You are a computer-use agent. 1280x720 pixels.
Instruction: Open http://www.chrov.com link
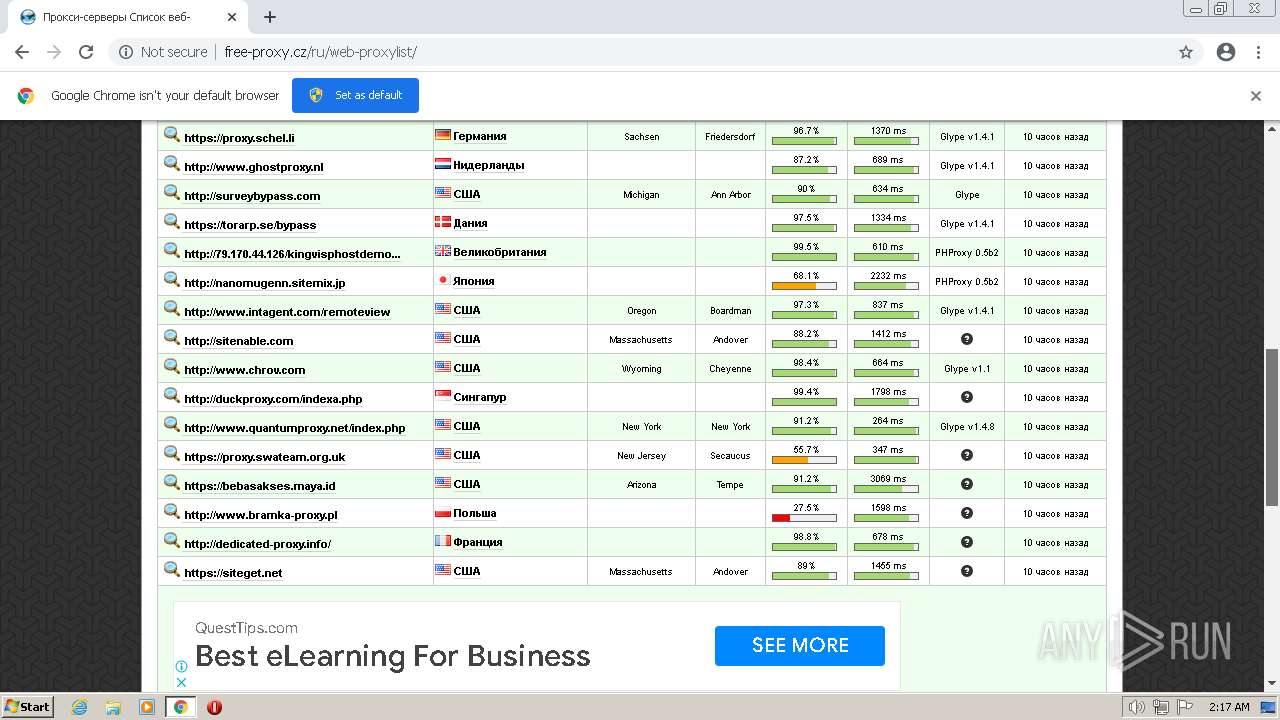(245, 370)
